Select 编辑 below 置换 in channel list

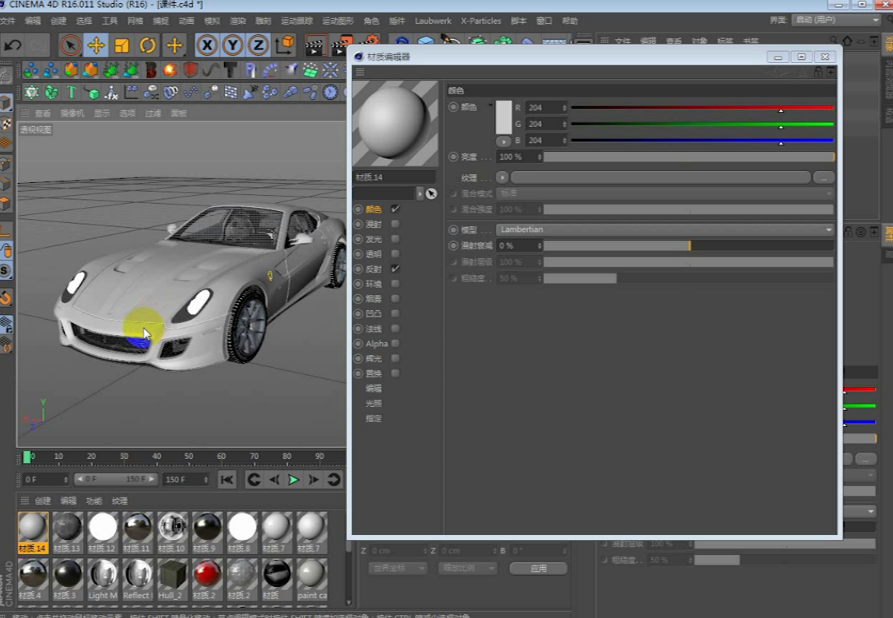374,388
